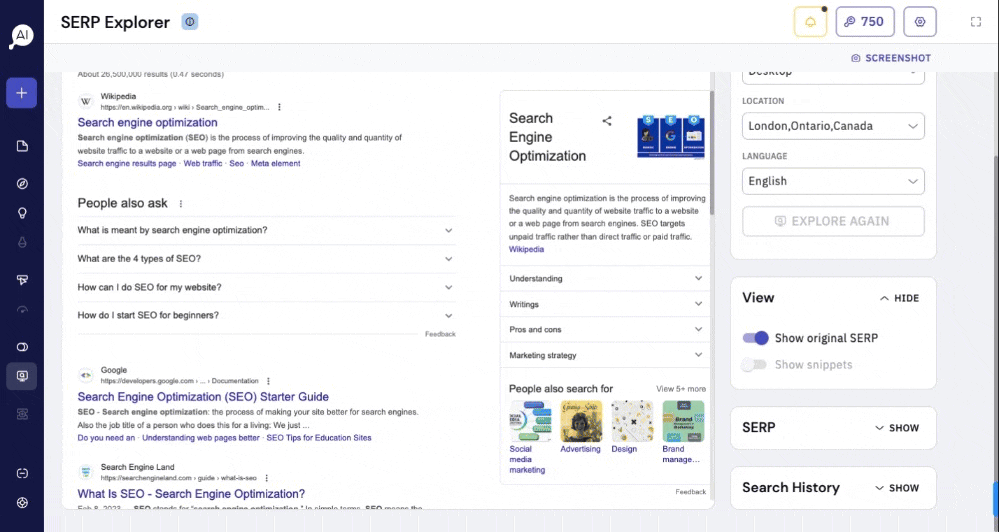This screenshot has width=999, height=532.
Task: Click Feedback under People also ask
Action: click(440, 334)
